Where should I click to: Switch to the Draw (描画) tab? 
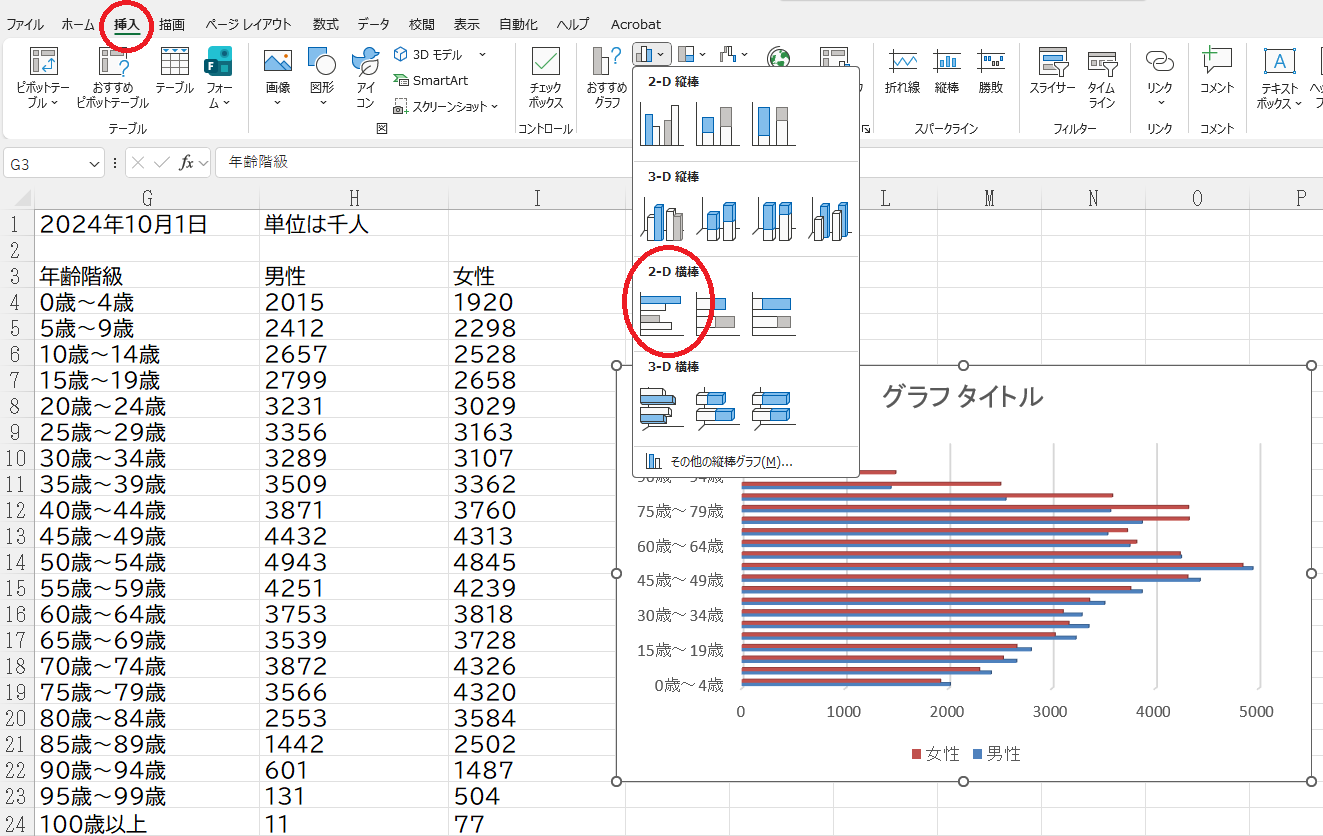tap(172, 24)
